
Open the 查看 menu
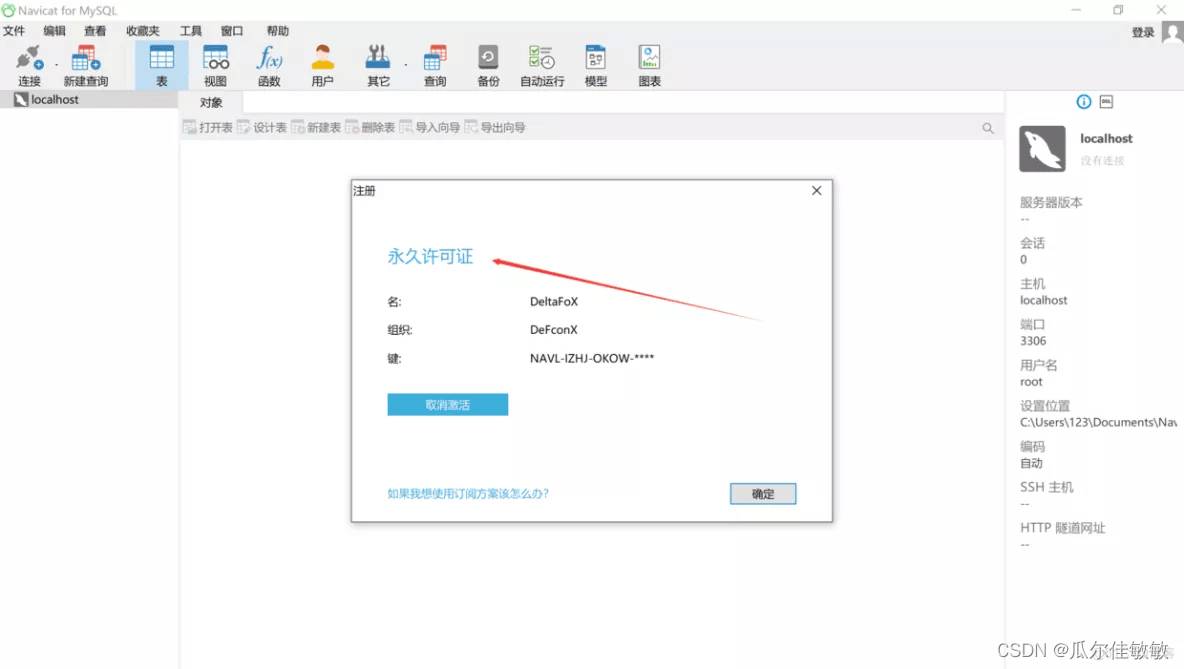(x=95, y=31)
